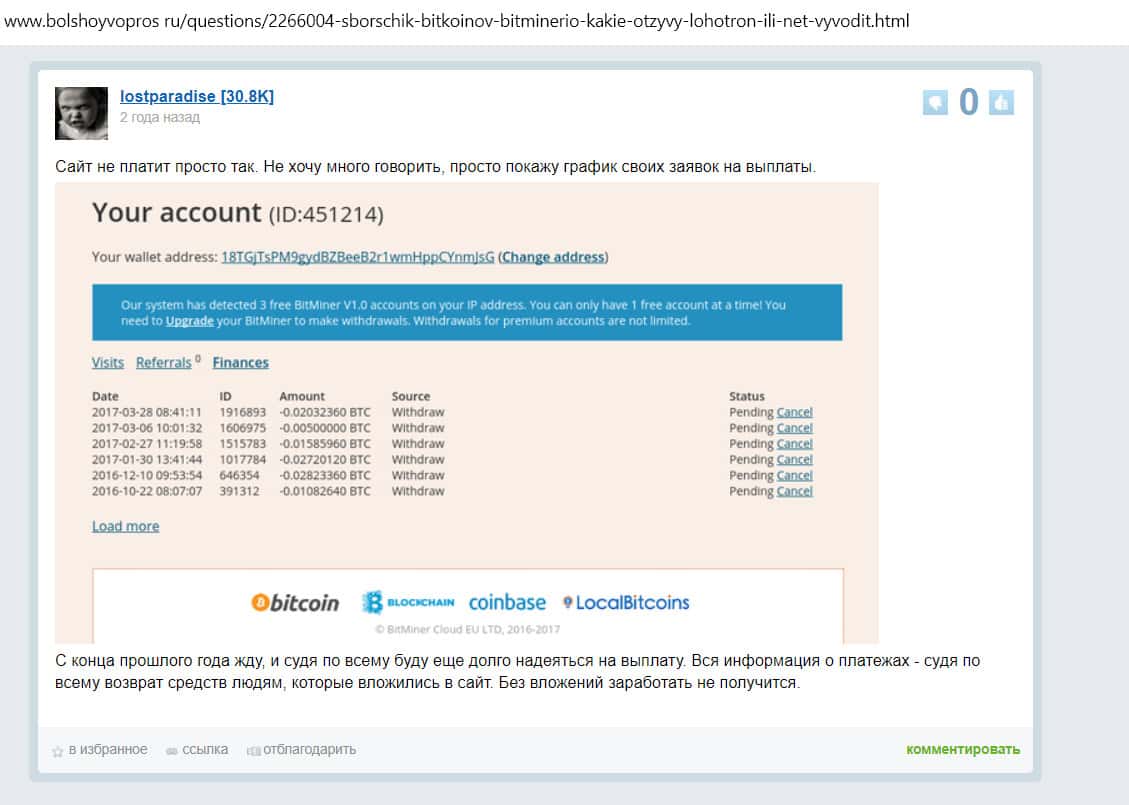Click transaction ID 391312
The image size is (1129, 805).
239,492
